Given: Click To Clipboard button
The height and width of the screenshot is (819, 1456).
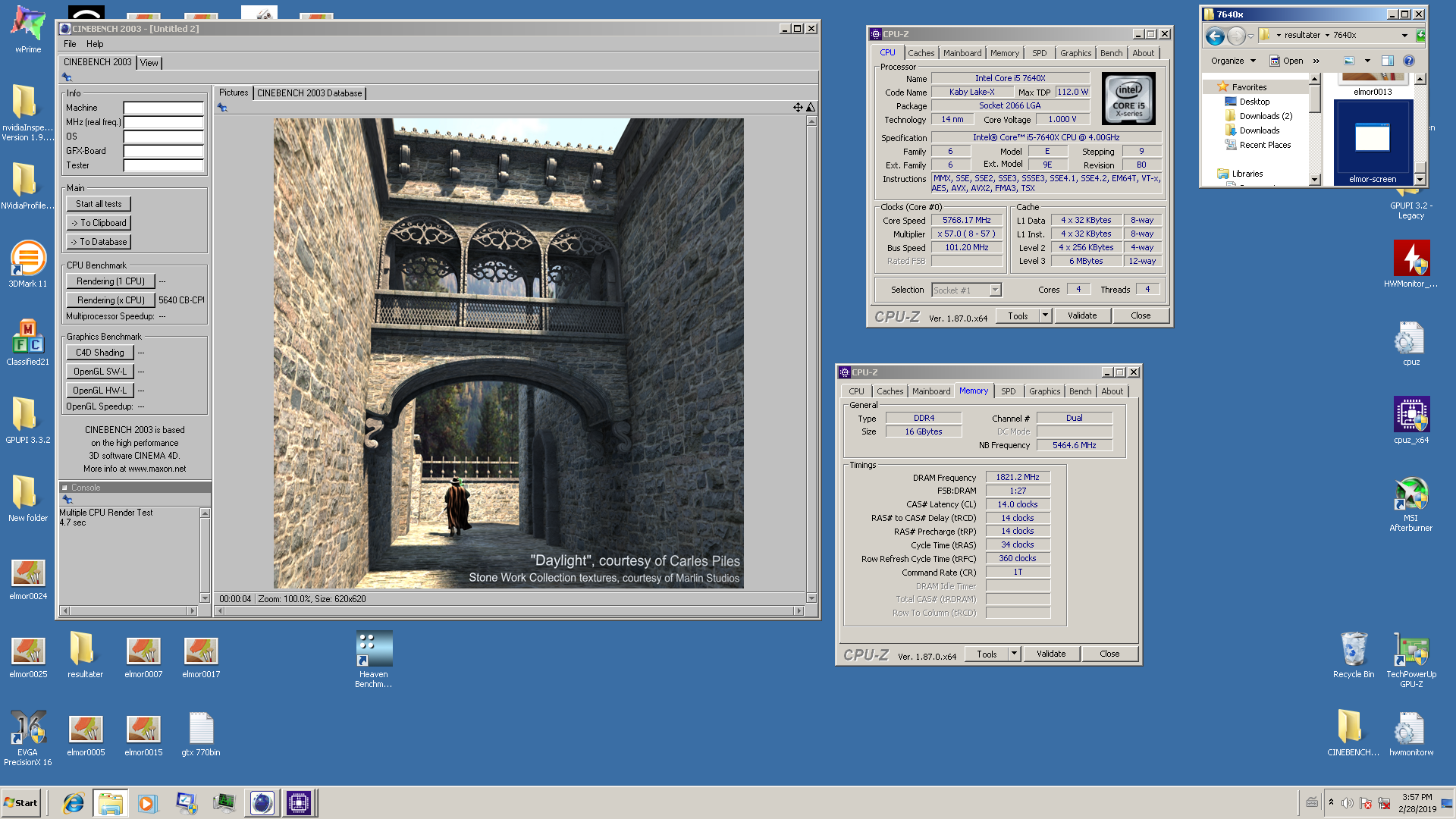Looking at the screenshot, I should coord(99,223).
